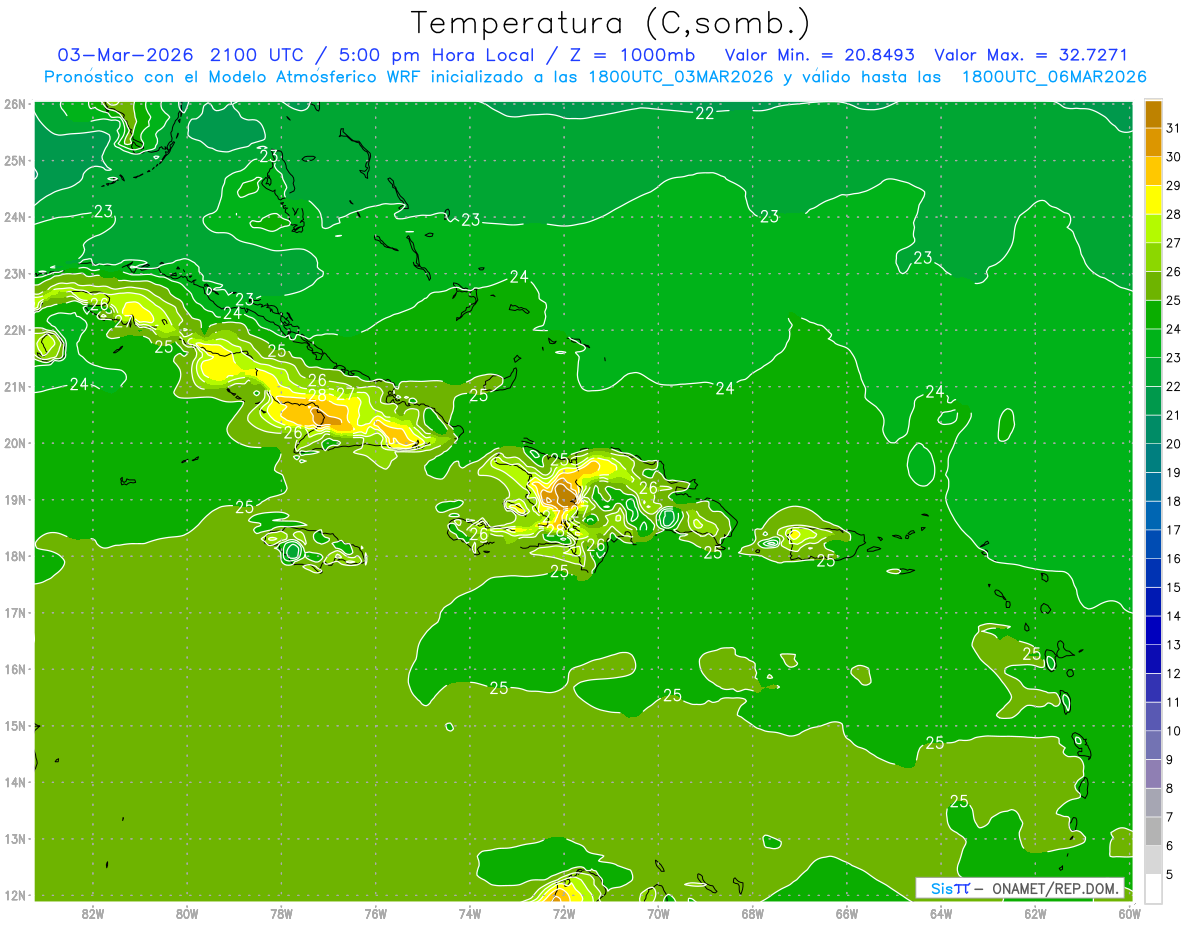Viewport: 1200px width, 927px height.
Task: Click the "Valor Min. = 20.8493" text
Action: (x=820, y=55)
